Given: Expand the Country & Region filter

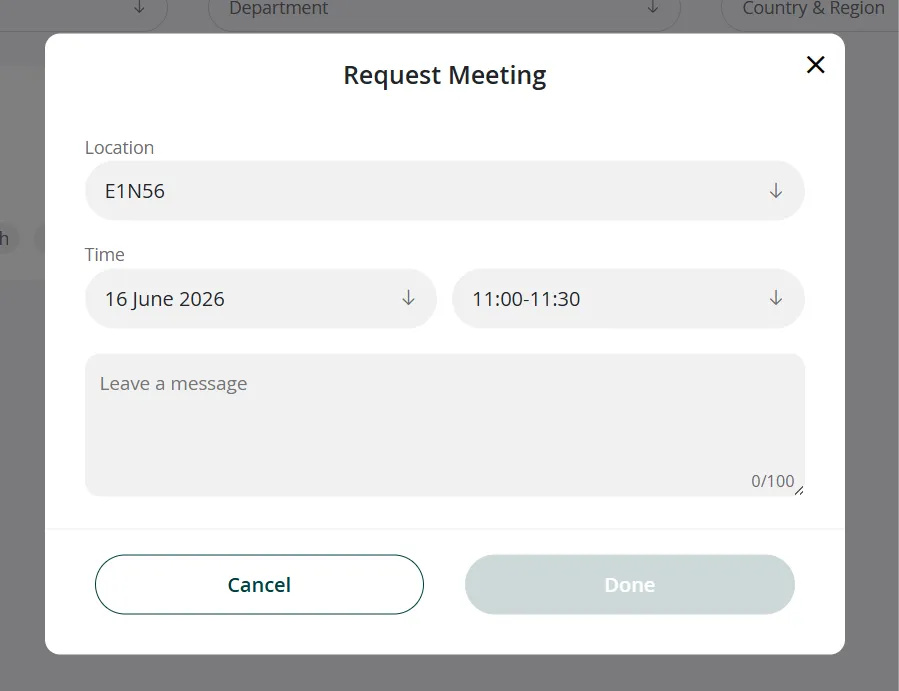Looking at the screenshot, I should tap(812, 9).
